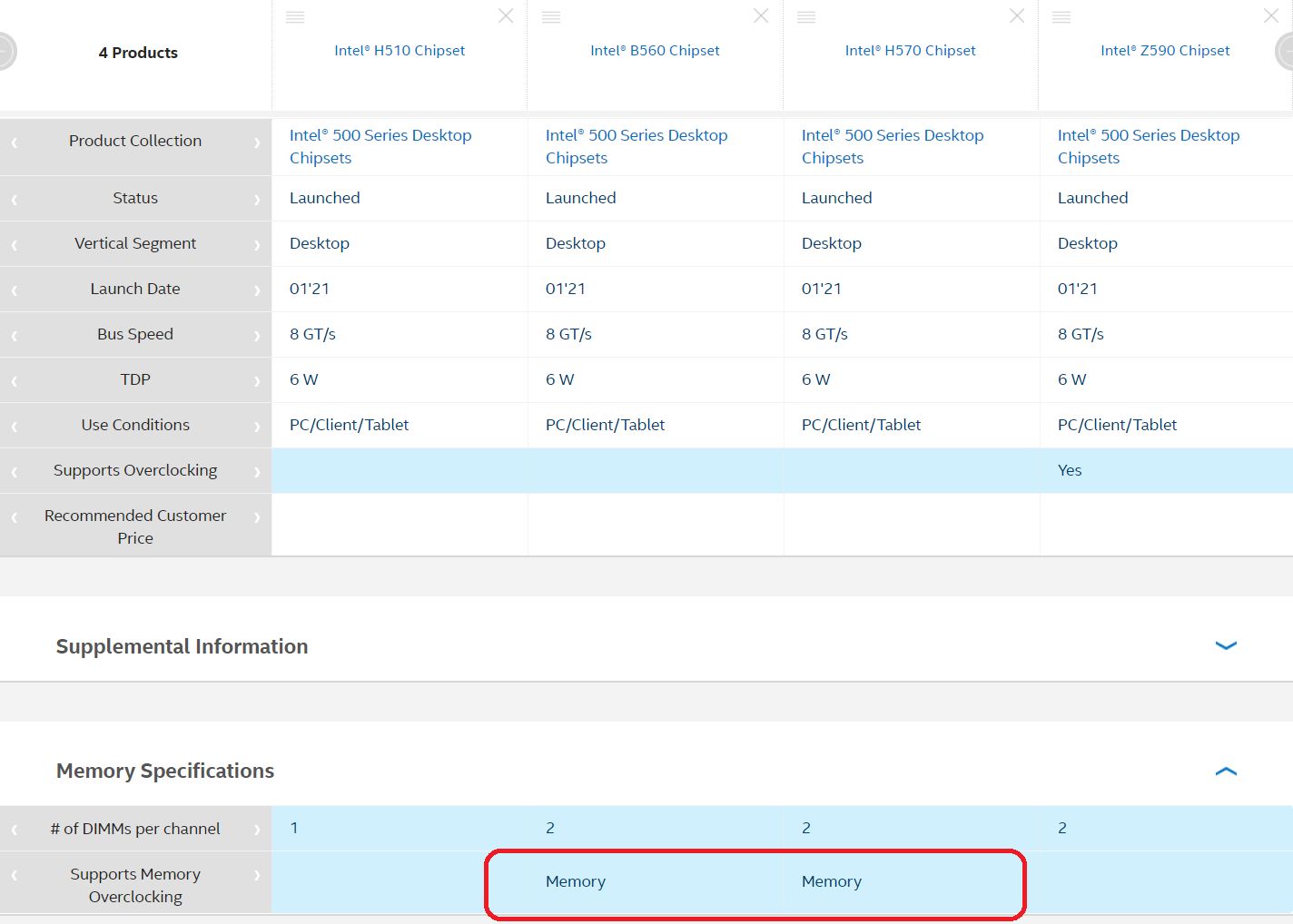
Task: Click the drag handle above Intel H570 Chipset
Action: (x=806, y=17)
